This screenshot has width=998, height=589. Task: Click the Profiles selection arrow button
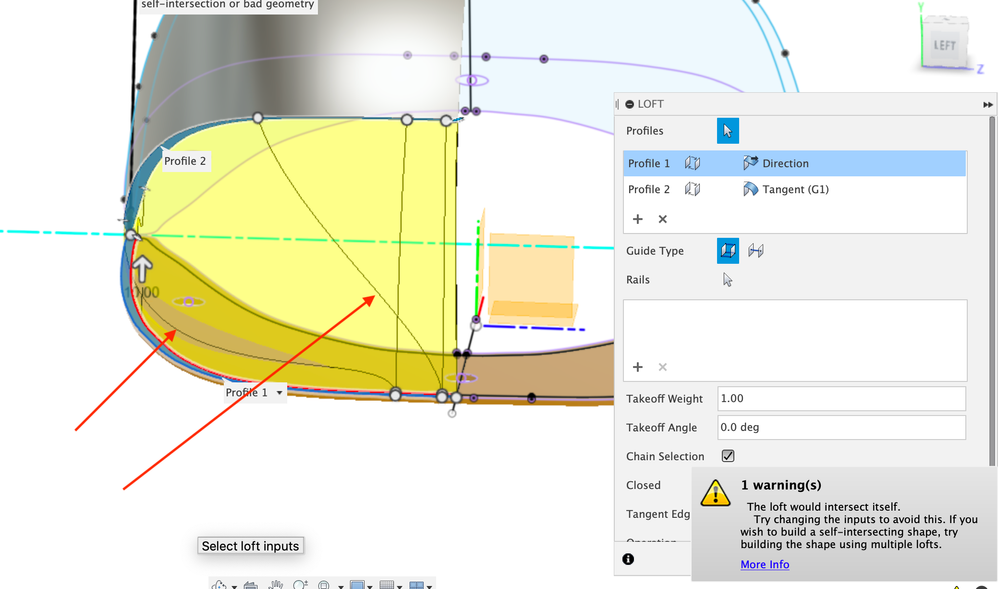727,131
